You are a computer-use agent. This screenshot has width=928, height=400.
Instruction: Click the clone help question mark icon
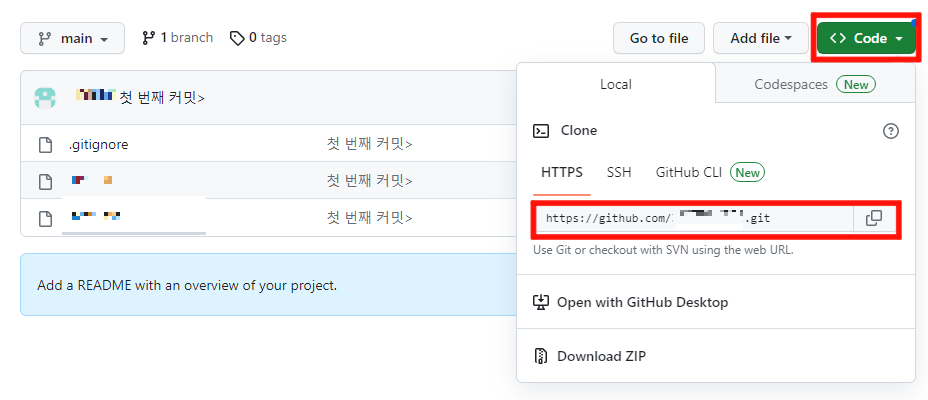(891, 131)
